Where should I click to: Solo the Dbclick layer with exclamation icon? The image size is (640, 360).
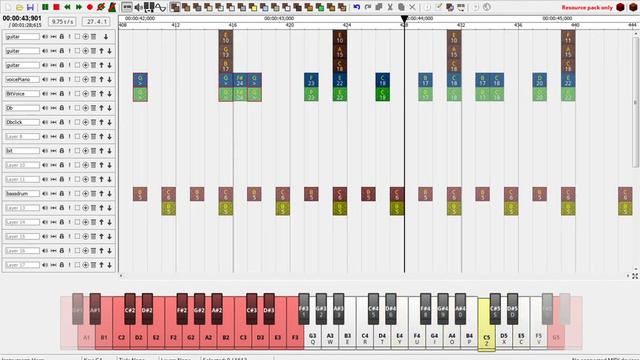(69, 122)
